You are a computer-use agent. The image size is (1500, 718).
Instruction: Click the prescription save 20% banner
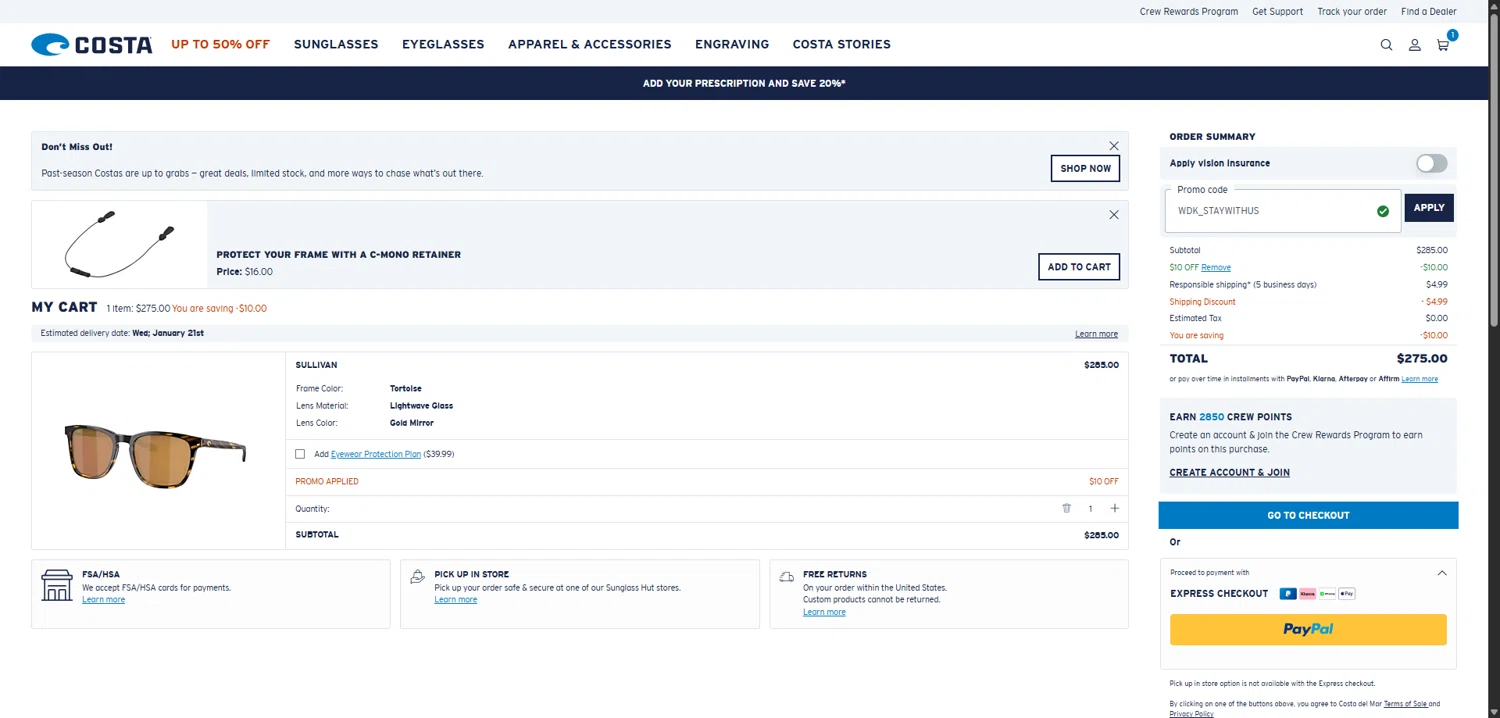coord(744,83)
